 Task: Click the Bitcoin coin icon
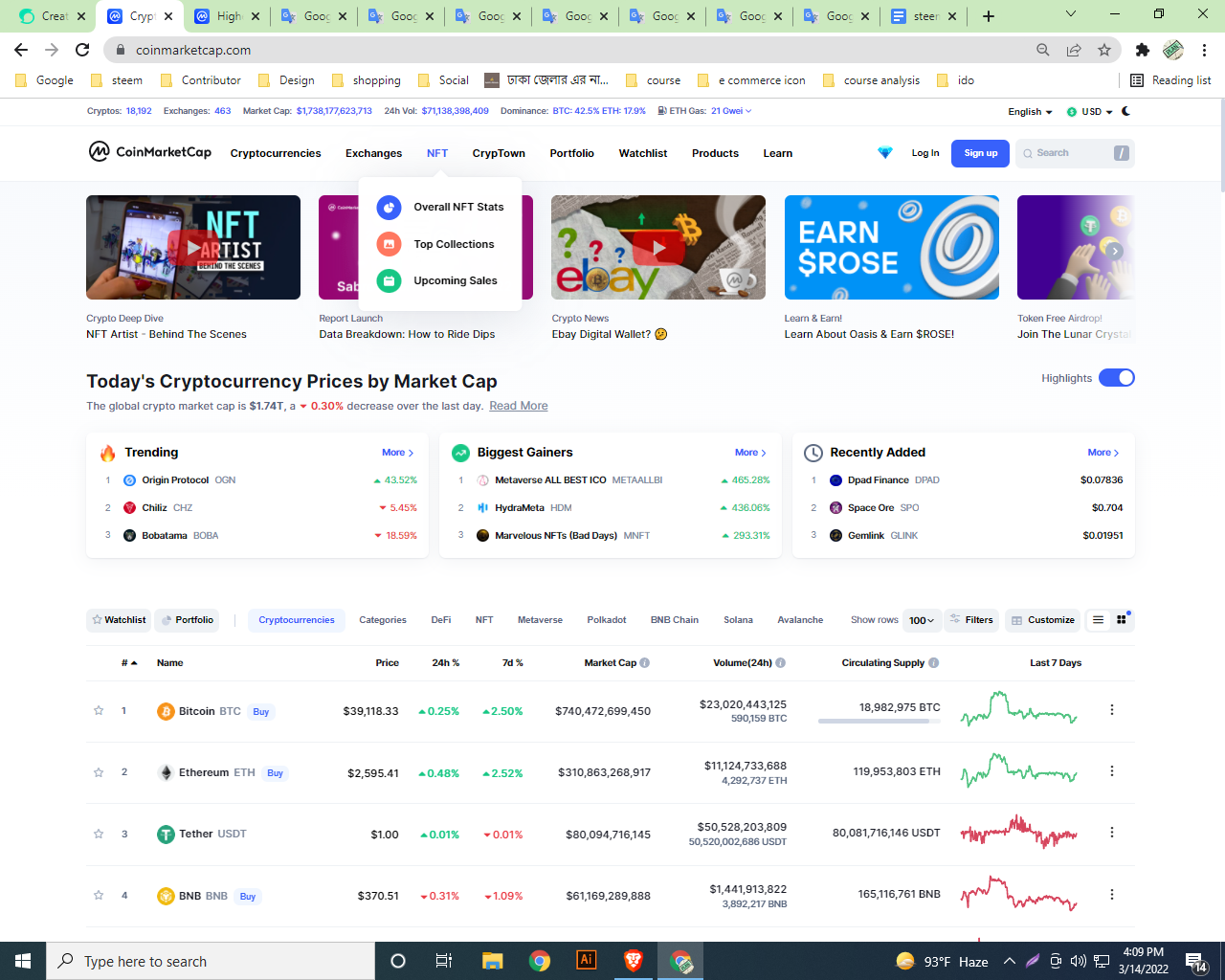tap(166, 711)
